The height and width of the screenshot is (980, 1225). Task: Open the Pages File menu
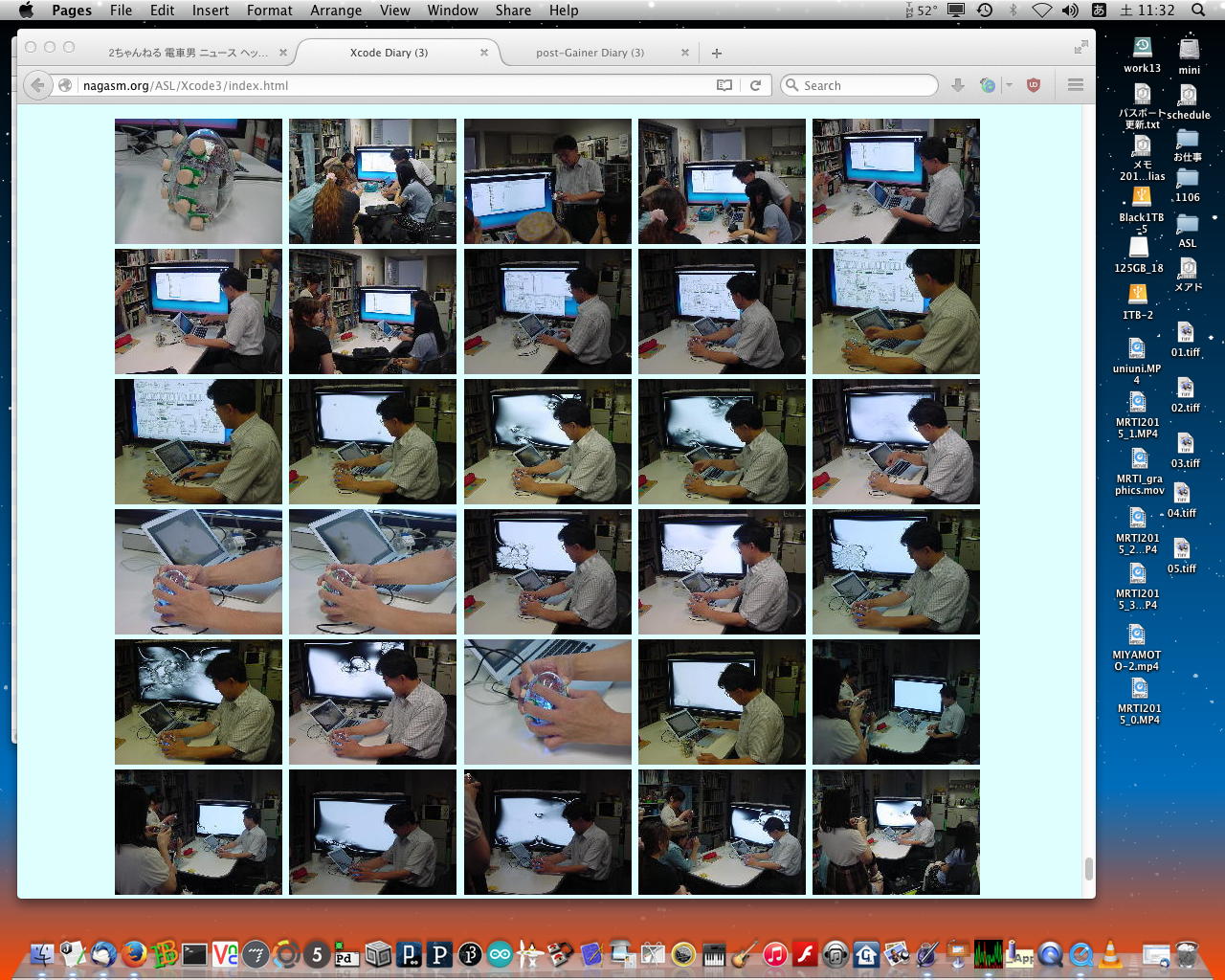pos(122,11)
